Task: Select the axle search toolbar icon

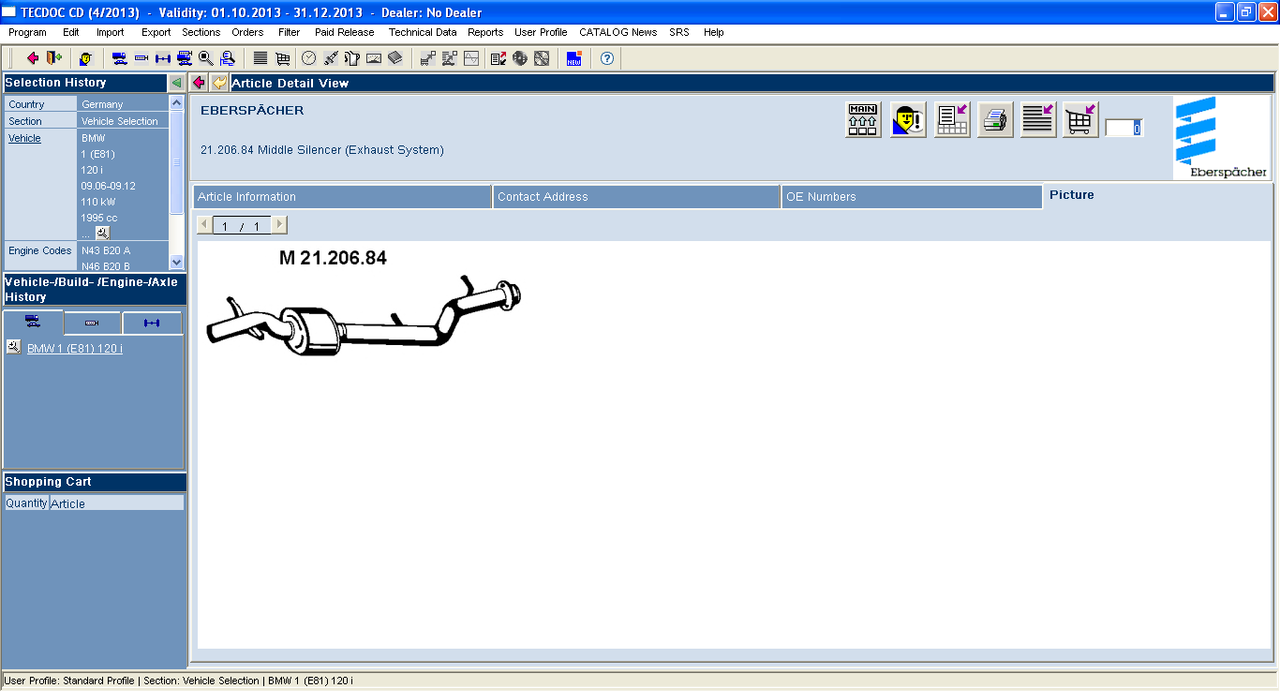Action: click(163, 58)
